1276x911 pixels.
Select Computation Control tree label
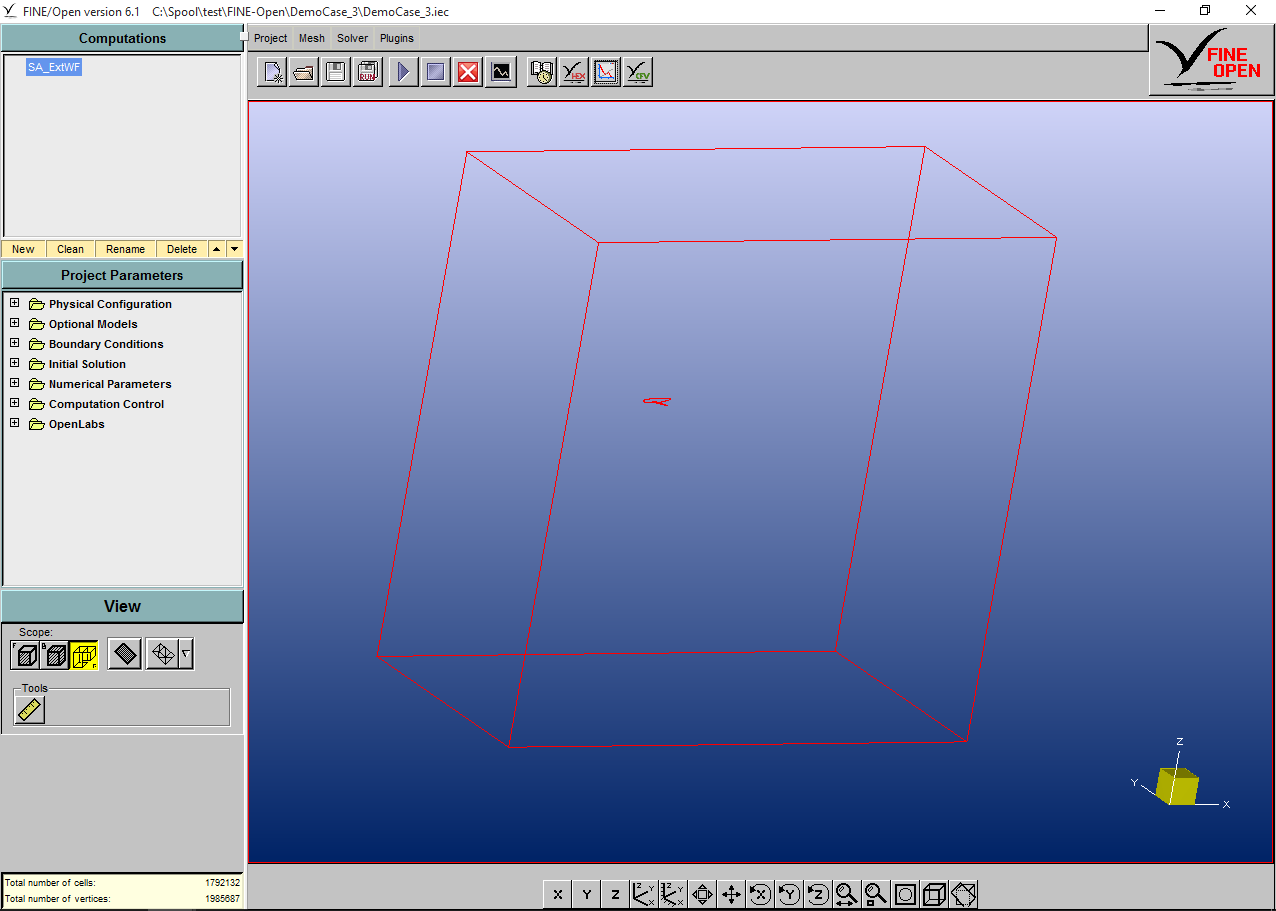click(106, 404)
